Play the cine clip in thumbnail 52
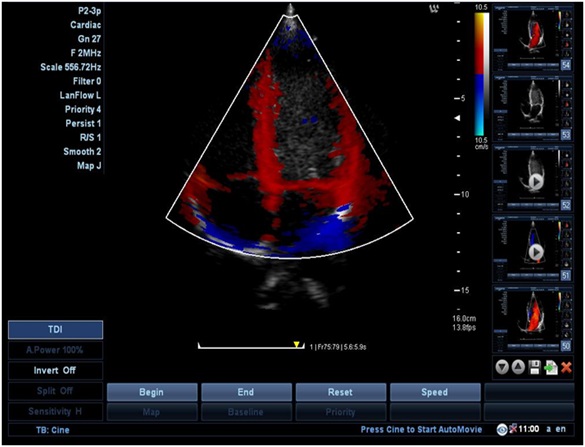The width and height of the screenshot is (585, 447). (536, 182)
